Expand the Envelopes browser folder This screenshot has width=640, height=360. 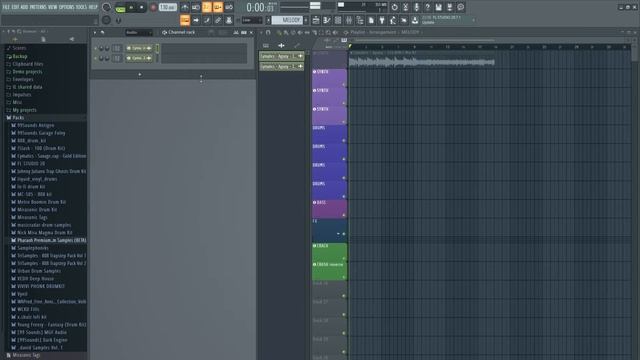pos(22,80)
